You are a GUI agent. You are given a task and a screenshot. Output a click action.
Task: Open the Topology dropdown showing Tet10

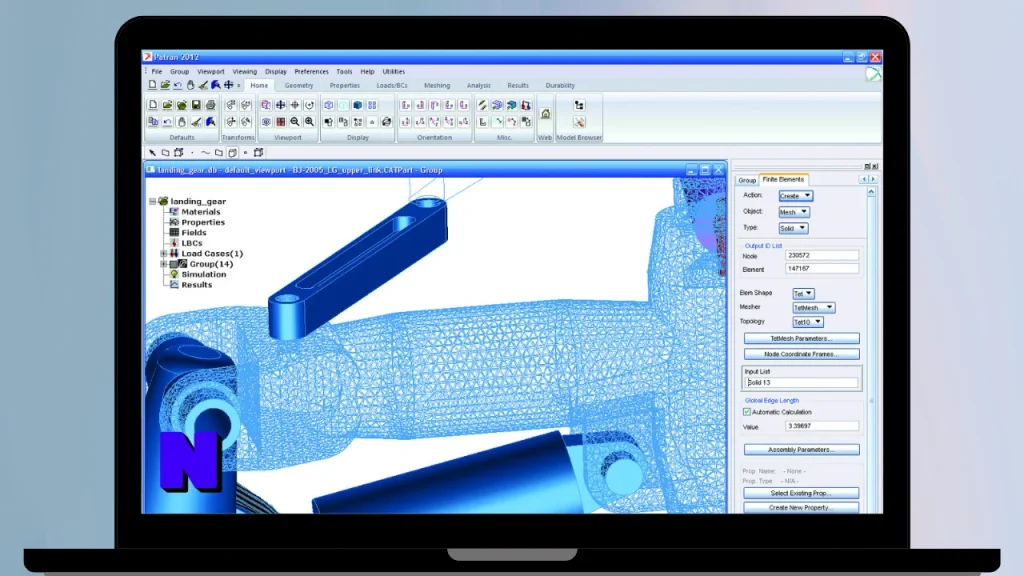tap(808, 322)
